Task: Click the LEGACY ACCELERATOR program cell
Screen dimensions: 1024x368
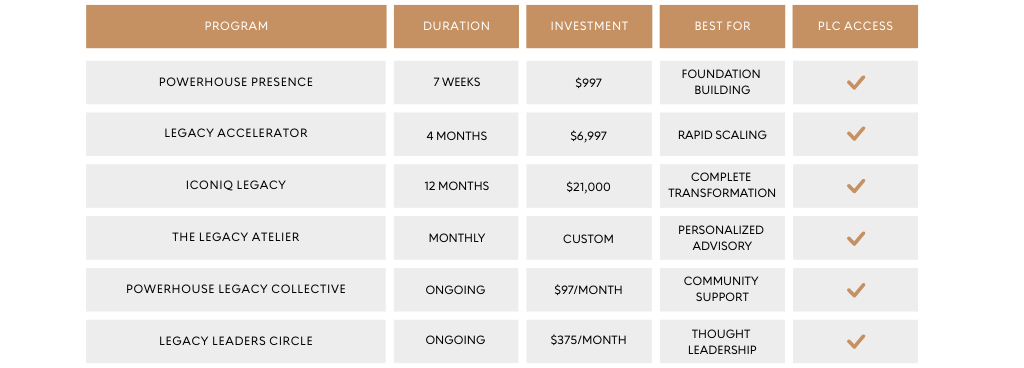Action: [236, 134]
